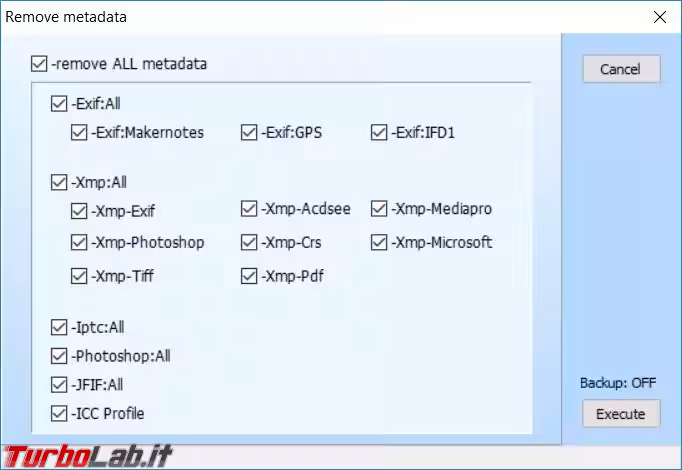Click the Cancel button
The image size is (682, 470).
[x=620, y=69]
